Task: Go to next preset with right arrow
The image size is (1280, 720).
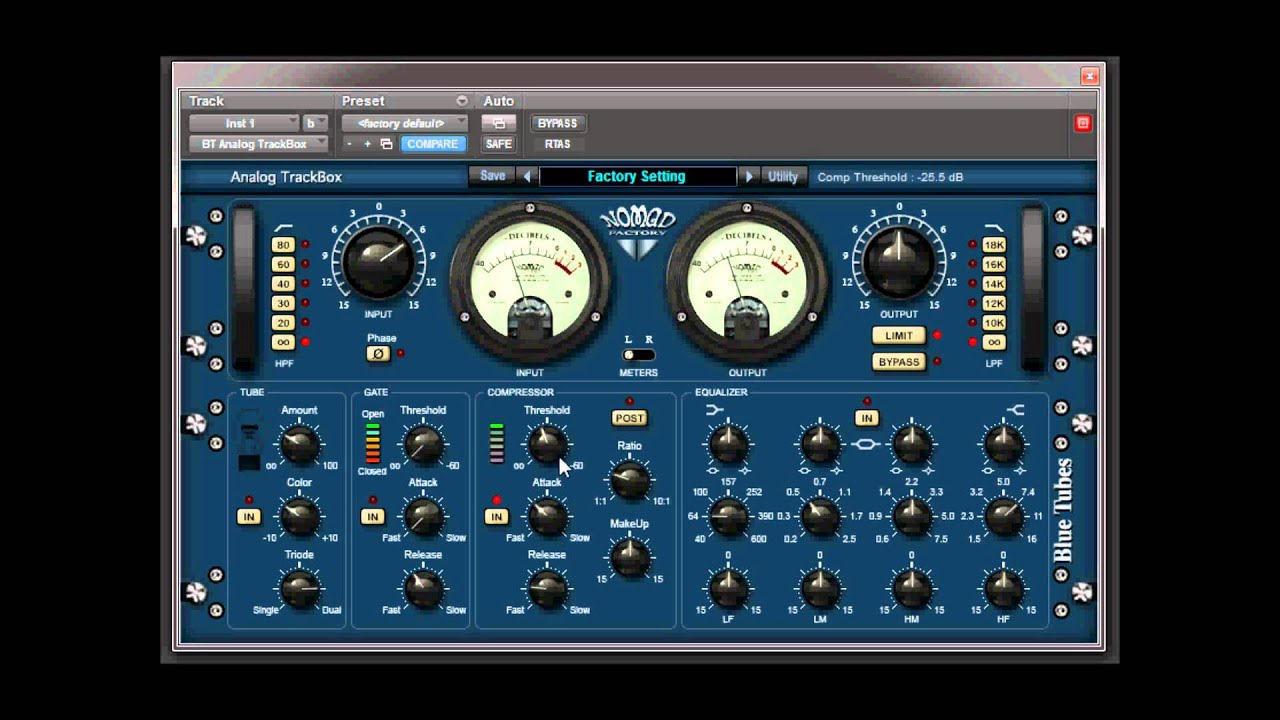Action: [748, 177]
